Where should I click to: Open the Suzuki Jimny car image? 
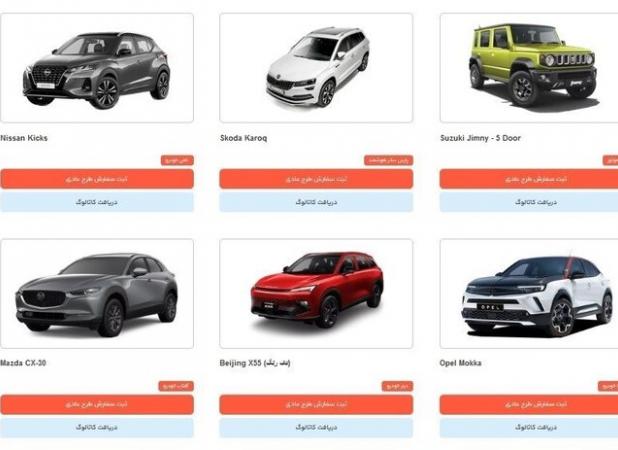529,68
